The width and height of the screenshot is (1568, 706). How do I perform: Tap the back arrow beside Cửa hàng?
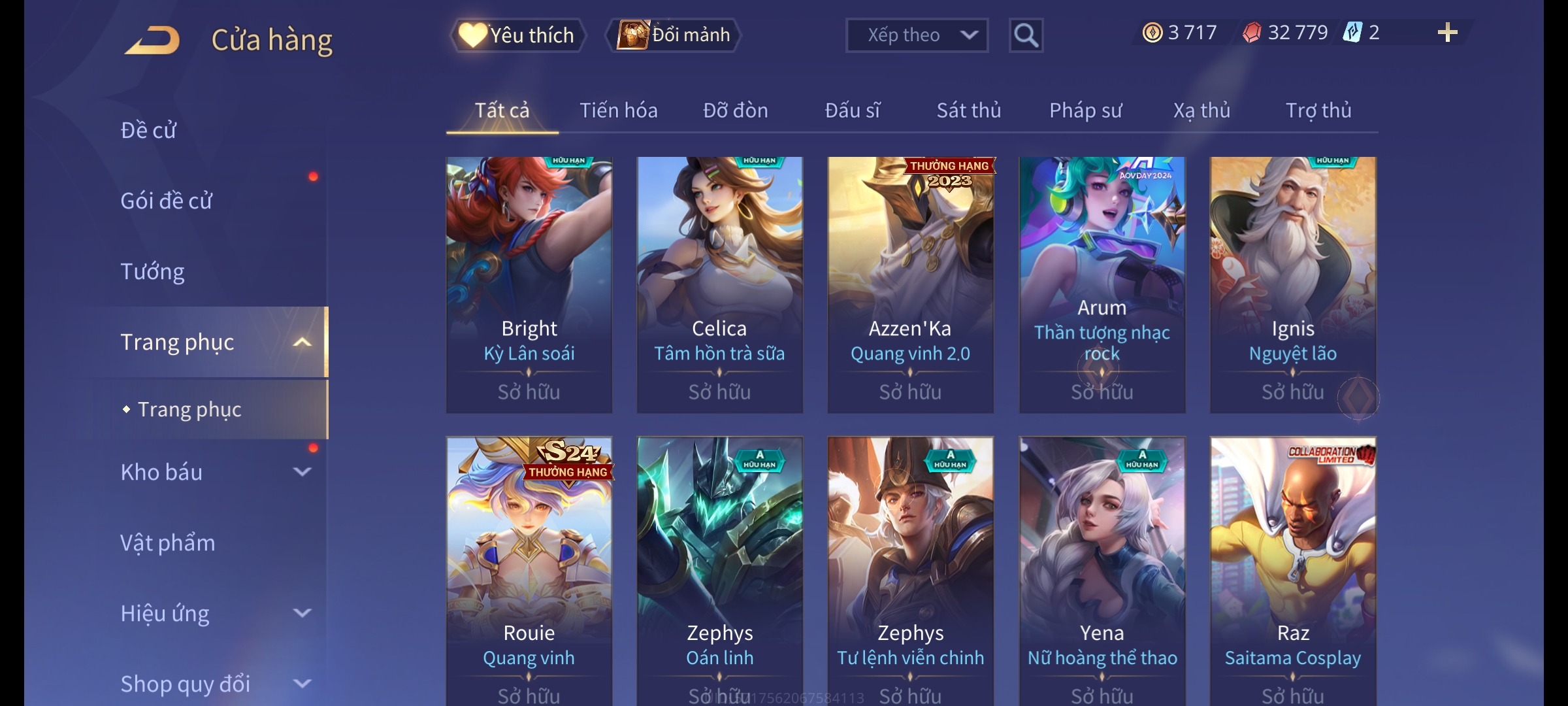(152, 40)
